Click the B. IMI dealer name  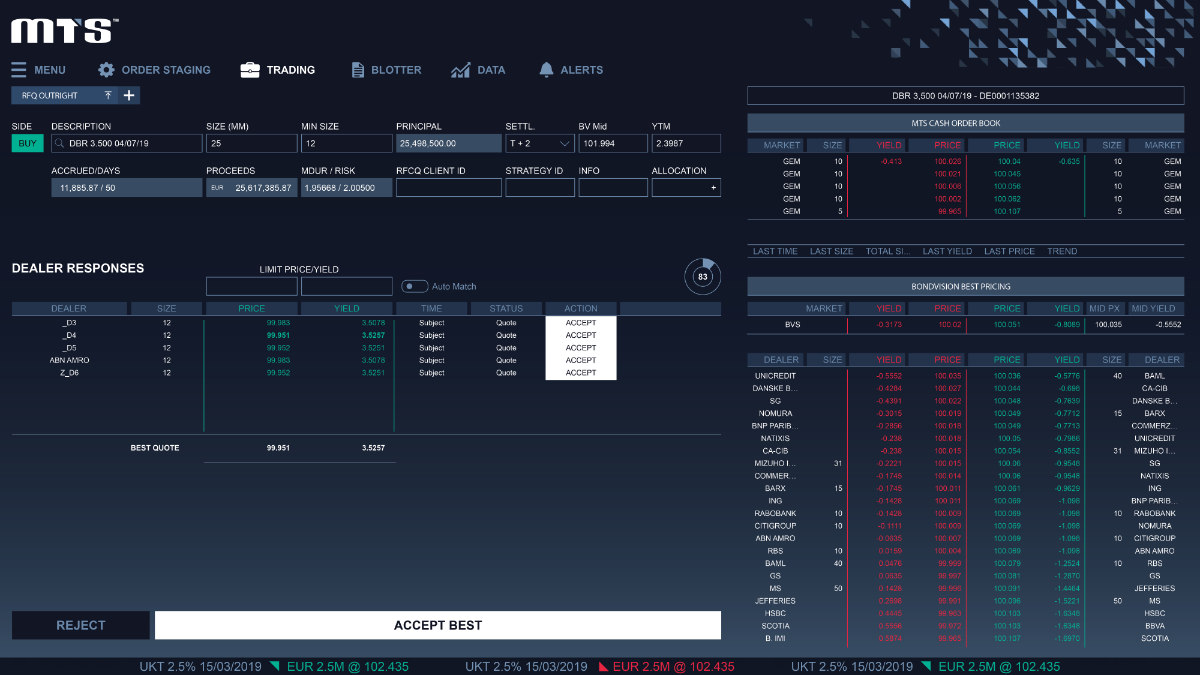[x=775, y=638]
